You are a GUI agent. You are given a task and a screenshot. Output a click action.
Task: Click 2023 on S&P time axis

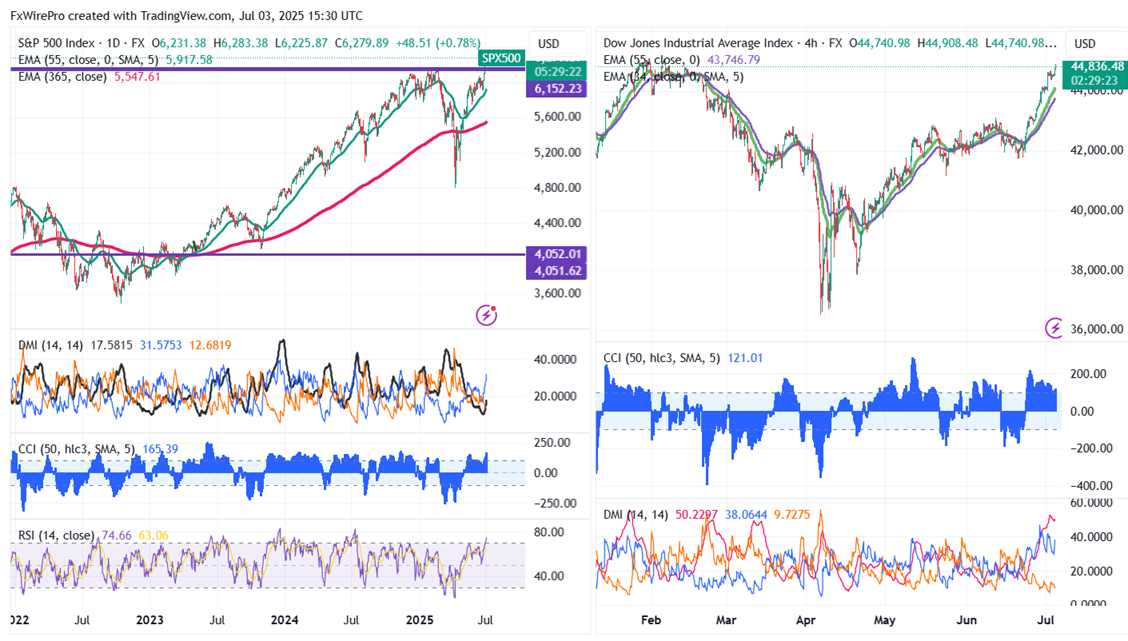(150, 620)
